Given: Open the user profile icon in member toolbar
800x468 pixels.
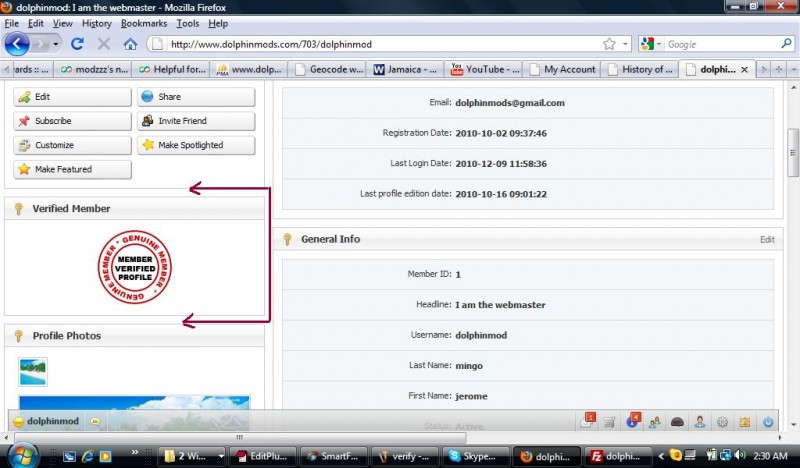Looking at the screenshot, I should 700,422.
